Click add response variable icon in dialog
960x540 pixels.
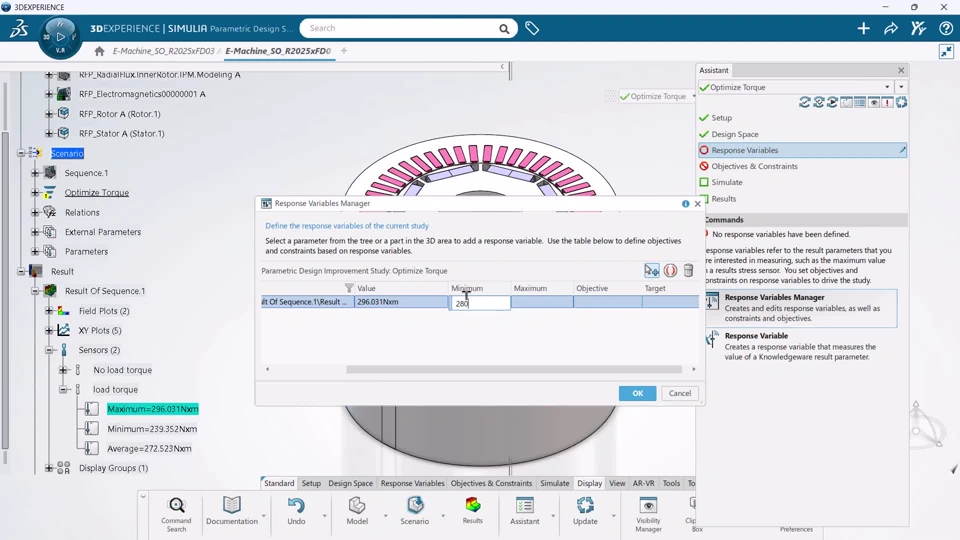tap(651, 271)
